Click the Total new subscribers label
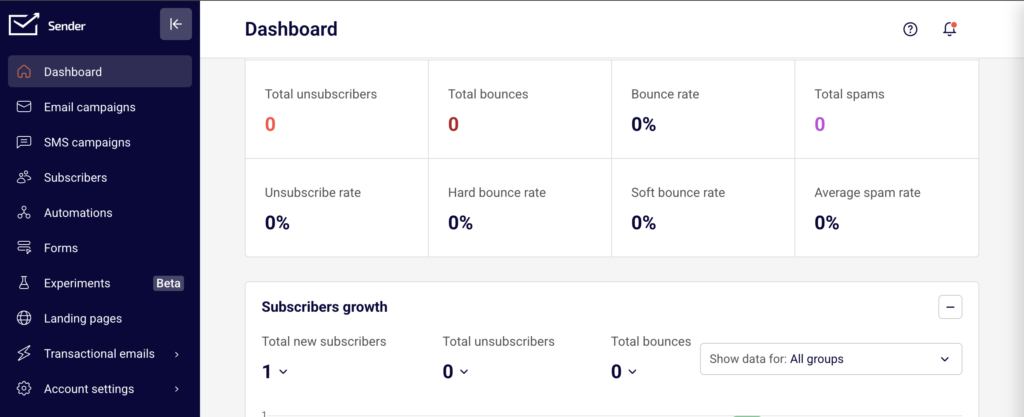 324,341
